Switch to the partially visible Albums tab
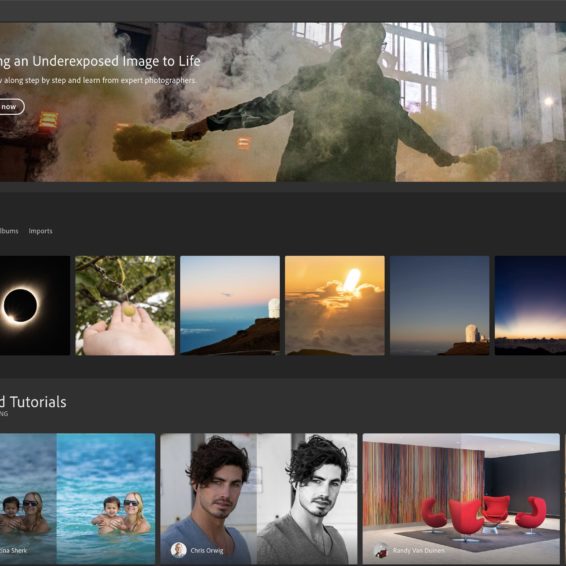The image size is (566, 566). (x=9, y=231)
